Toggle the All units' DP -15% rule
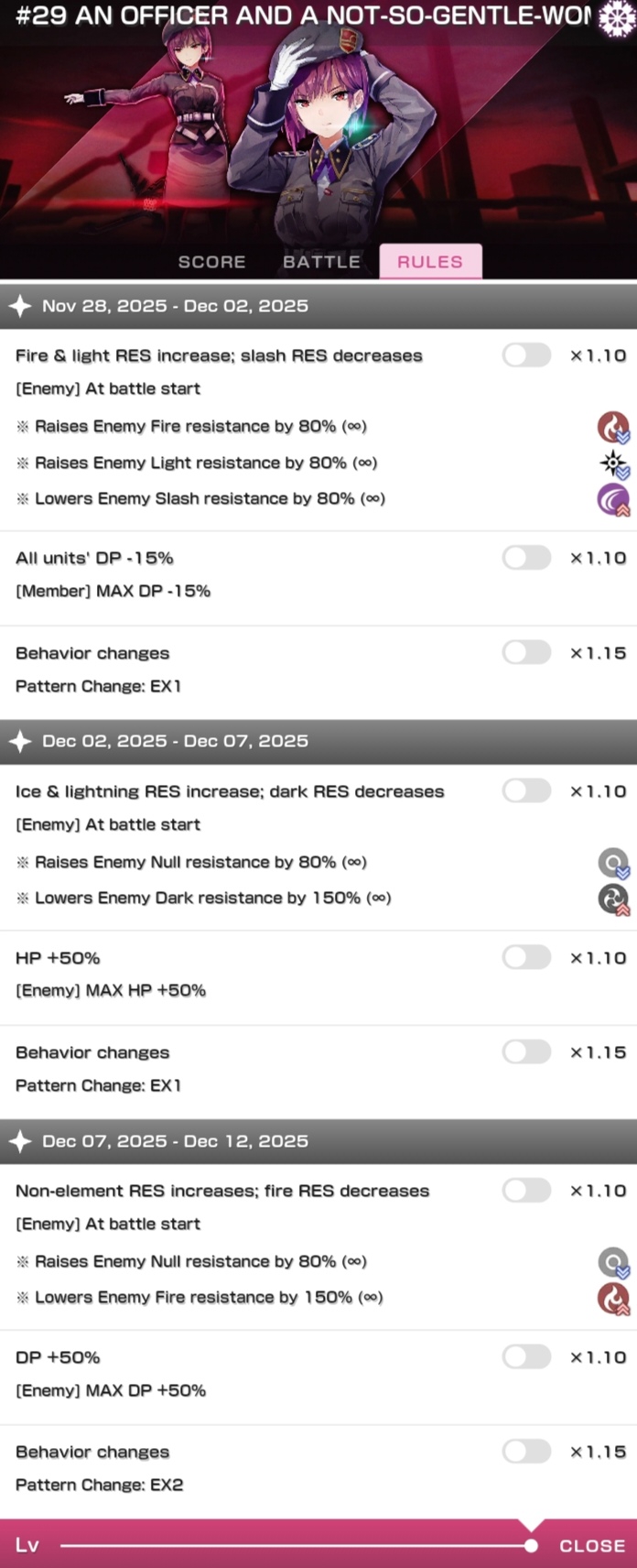 [x=526, y=558]
